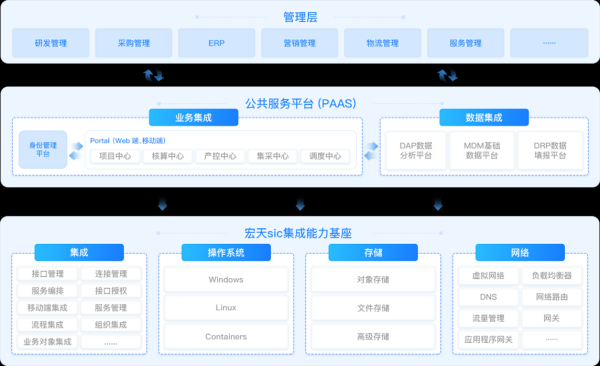Click the down arrow below 数据集成 panel
This screenshot has width=600, height=366.
pyautogui.click(x=438, y=204)
